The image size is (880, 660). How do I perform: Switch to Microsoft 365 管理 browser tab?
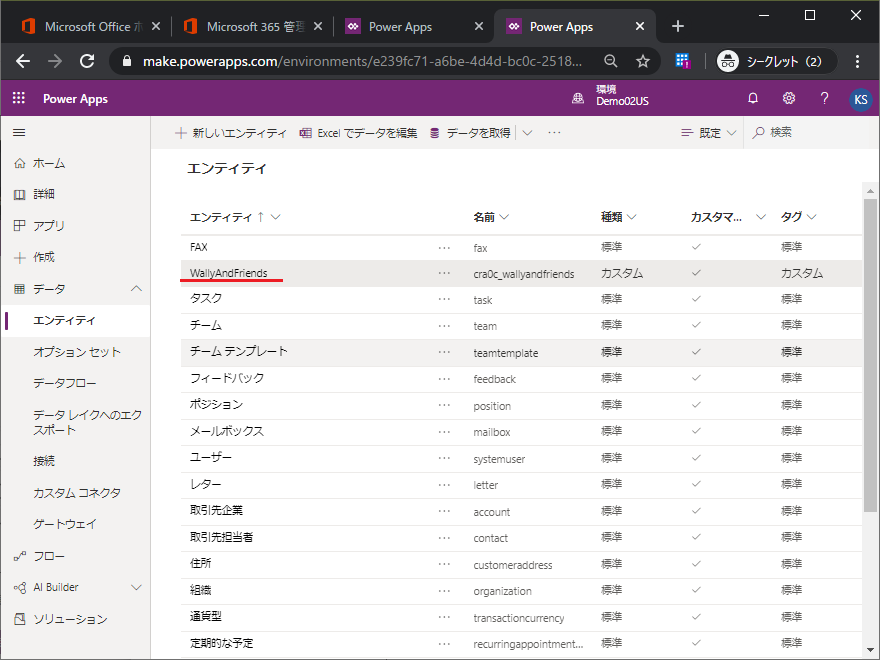pyautogui.click(x=253, y=26)
